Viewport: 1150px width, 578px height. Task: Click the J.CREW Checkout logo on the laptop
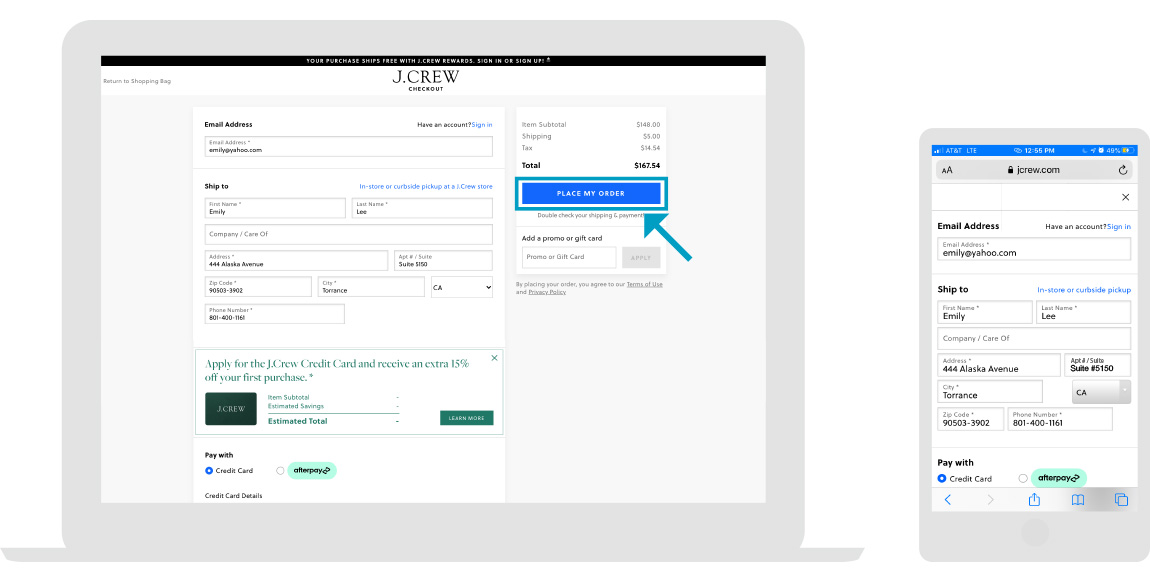[x=425, y=80]
